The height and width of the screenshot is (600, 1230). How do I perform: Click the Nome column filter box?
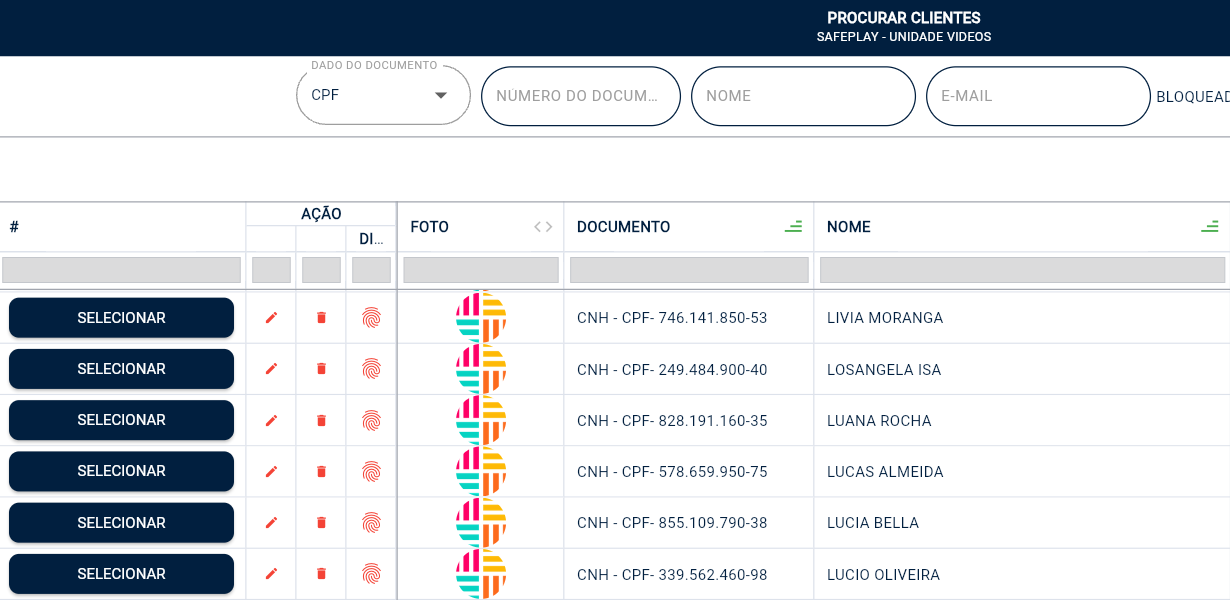pyautogui.click(x=1021, y=270)
